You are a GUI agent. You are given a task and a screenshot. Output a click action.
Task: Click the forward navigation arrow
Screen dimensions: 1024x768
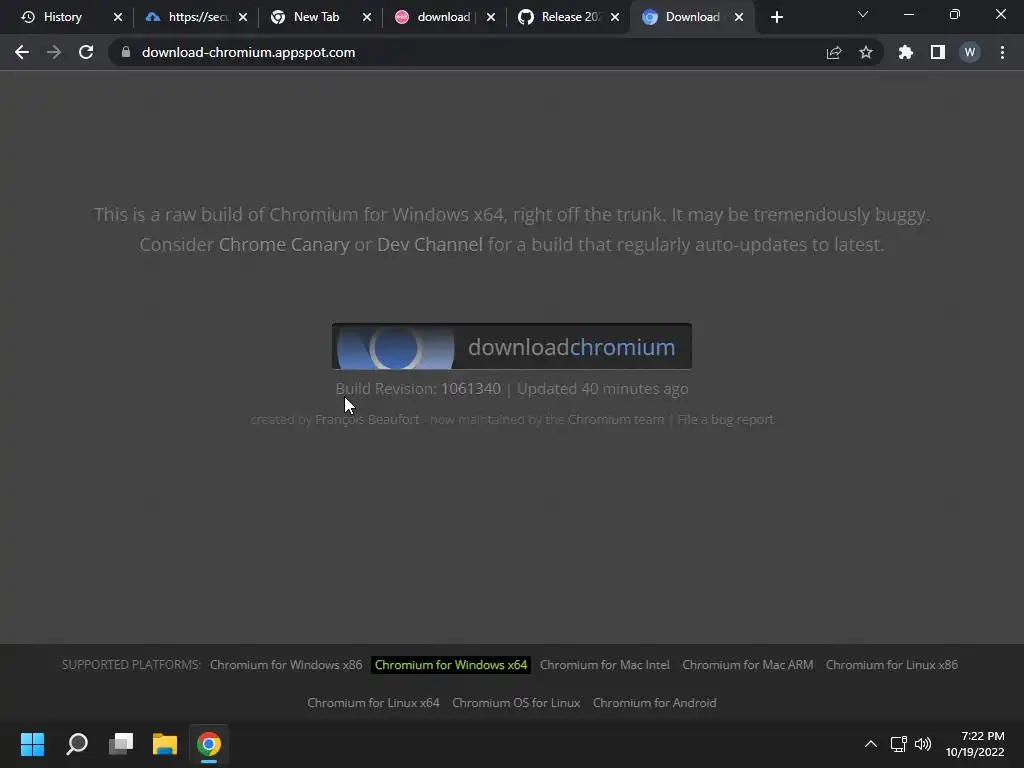(54, 52)
